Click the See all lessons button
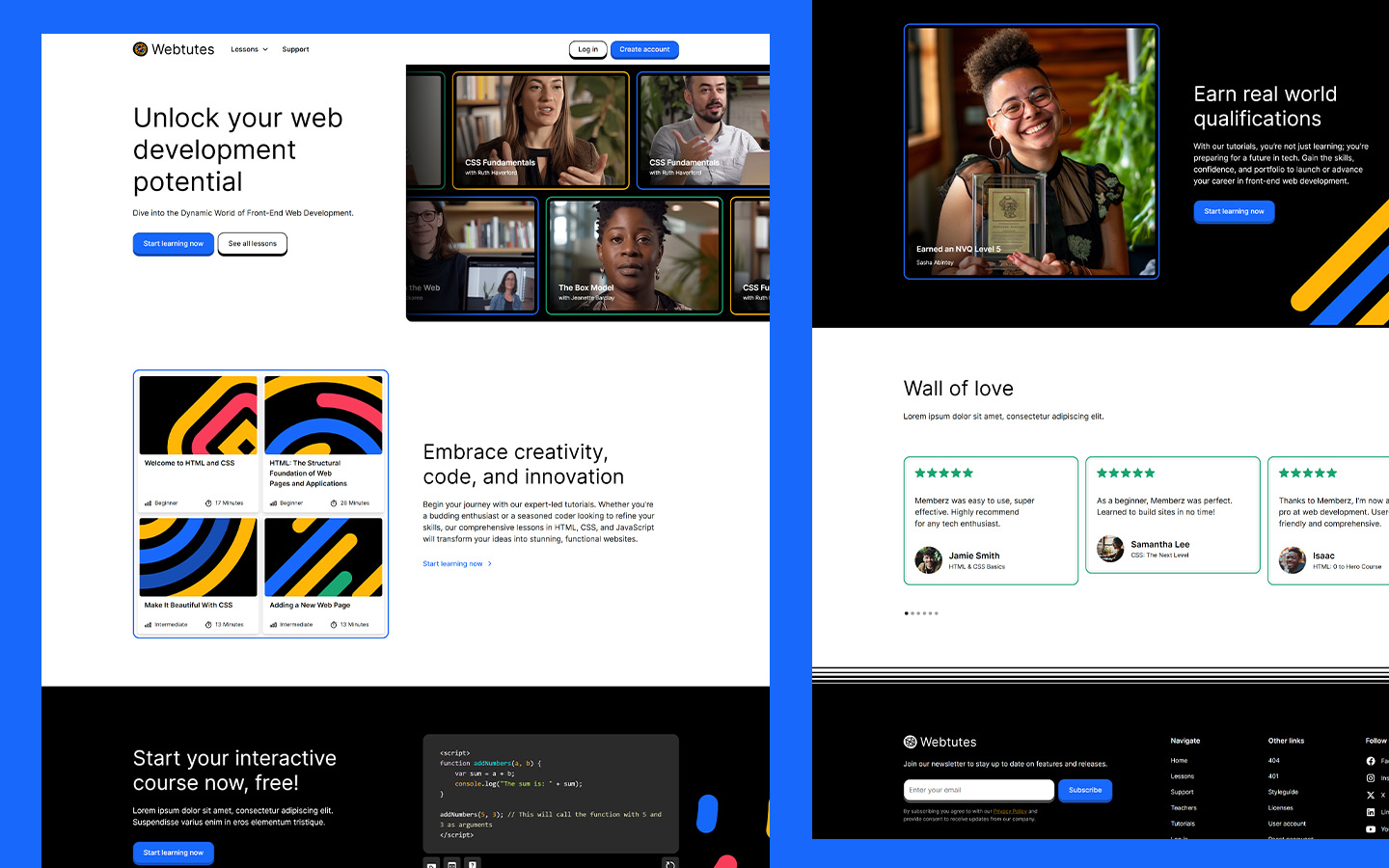The image size is (1389, 868). [252, 244]
